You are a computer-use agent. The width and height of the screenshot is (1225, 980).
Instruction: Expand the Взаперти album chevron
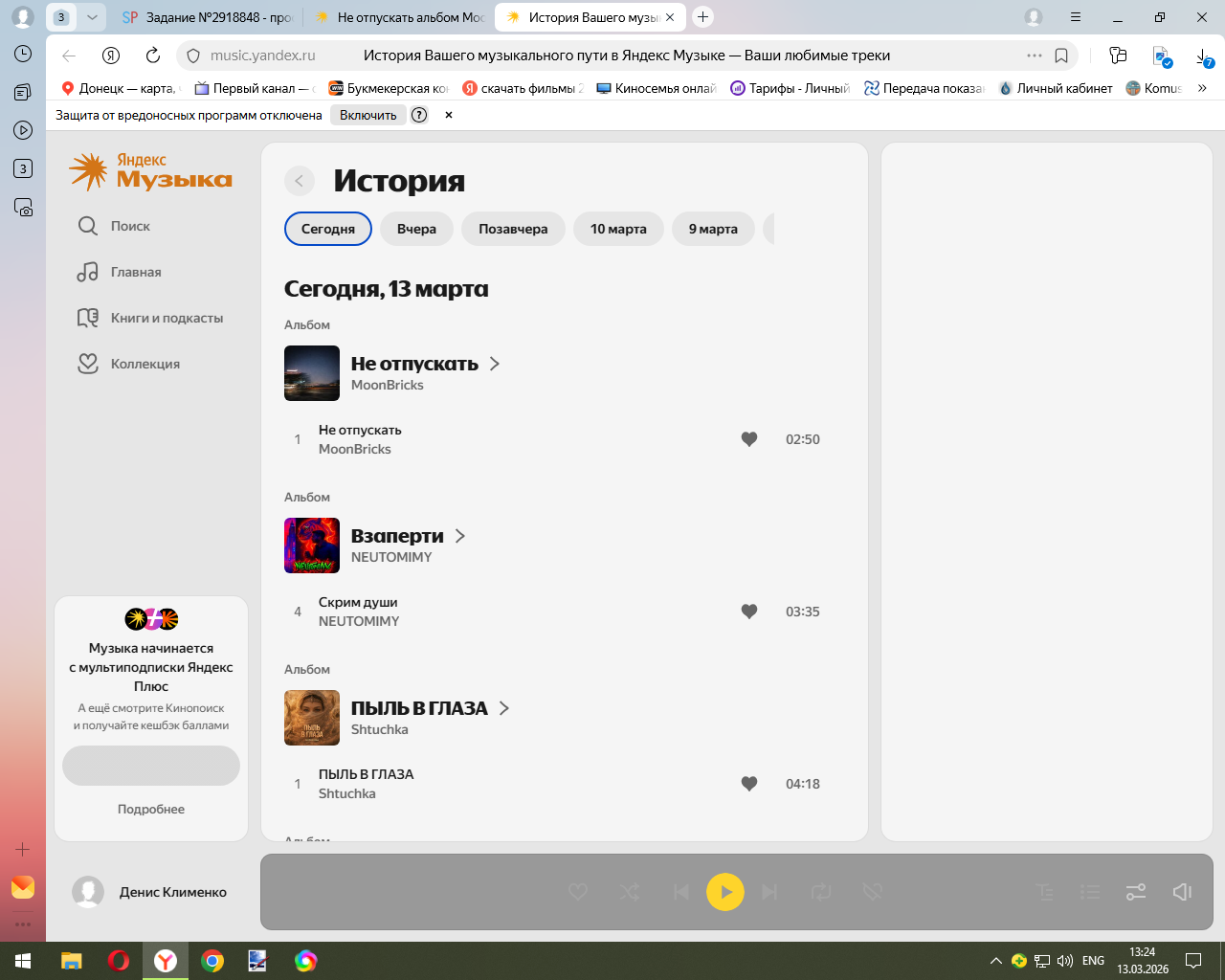(460, 536)
